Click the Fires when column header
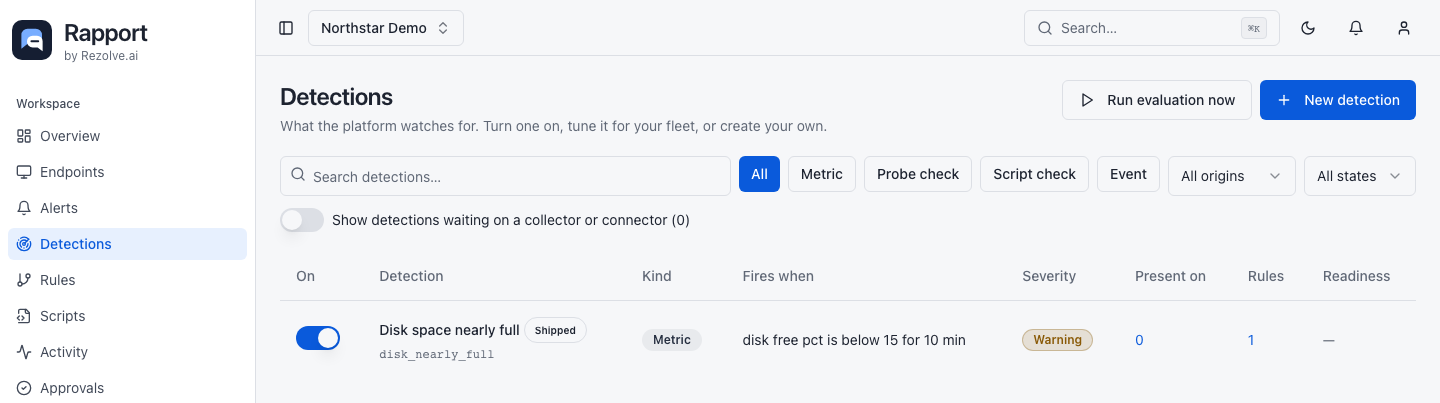This screenshot has height=403, width=1440. click(x=778, y=276)
